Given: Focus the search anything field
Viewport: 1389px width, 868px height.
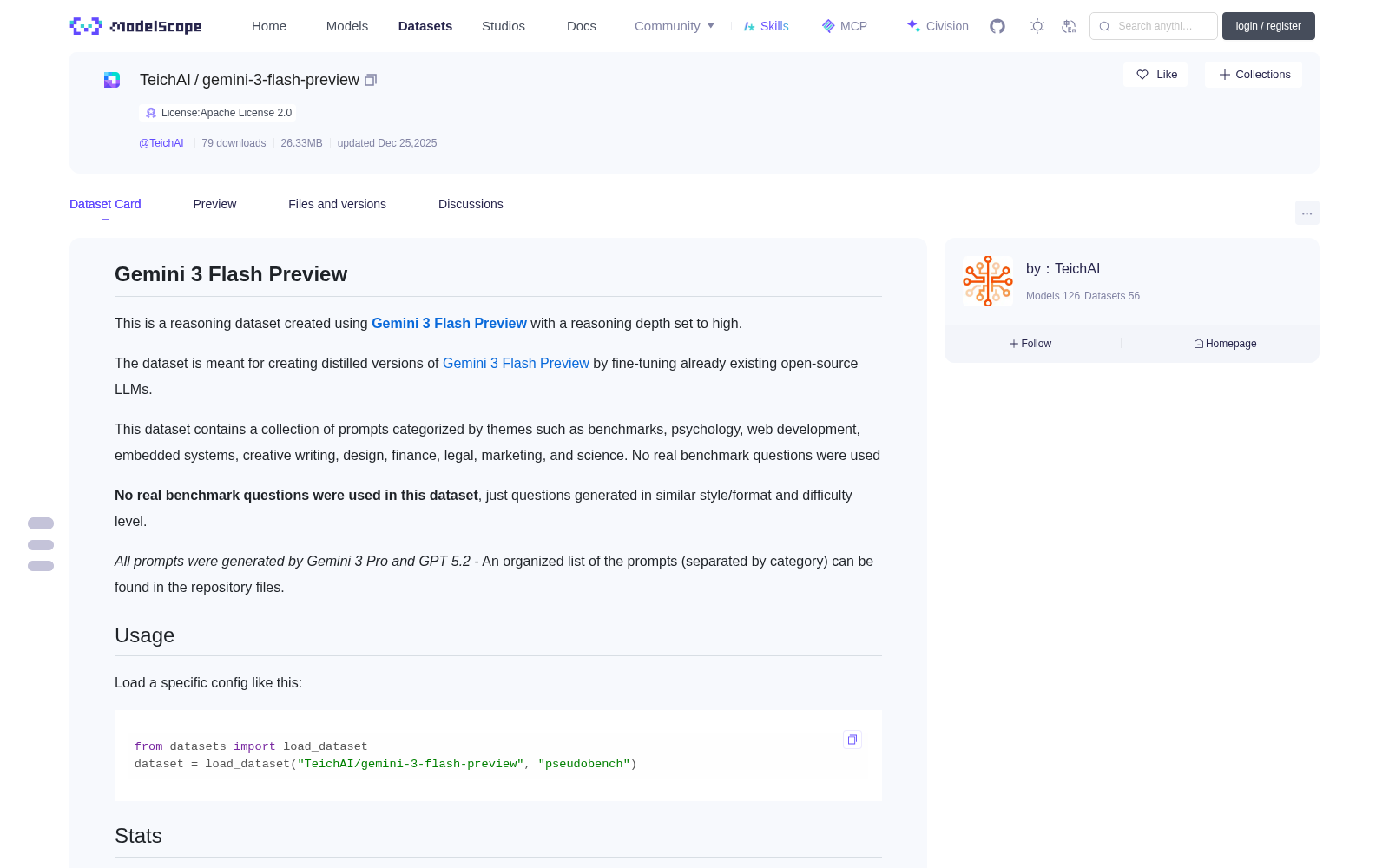Looking at the screenshot, I should coord(1154,26).
